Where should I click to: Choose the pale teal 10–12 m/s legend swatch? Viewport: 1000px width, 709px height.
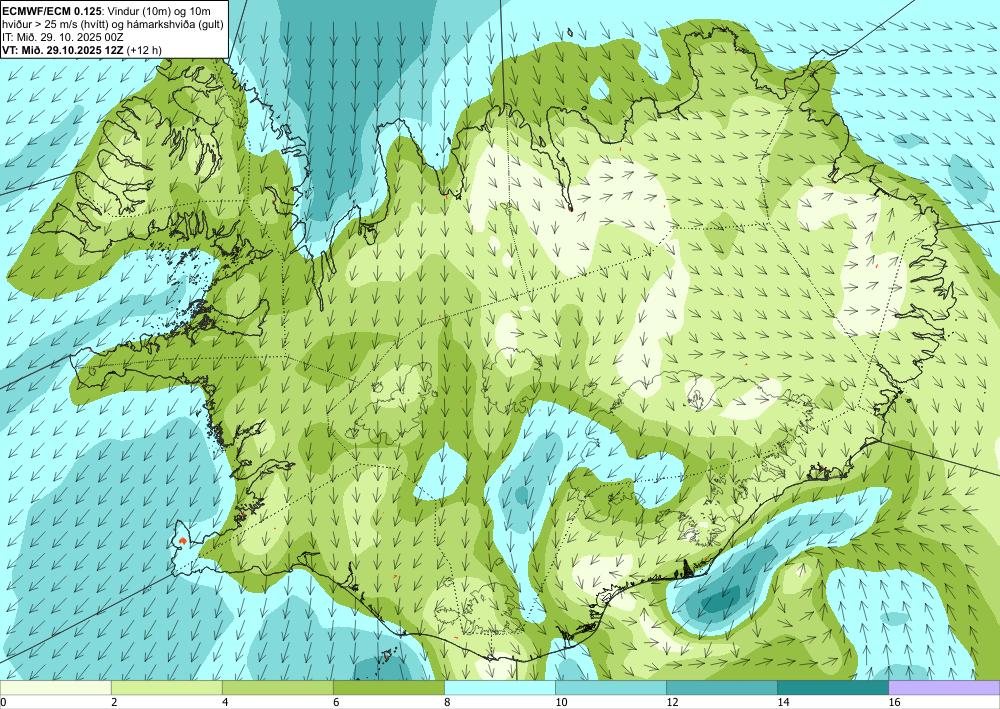[x=611, y=687]
